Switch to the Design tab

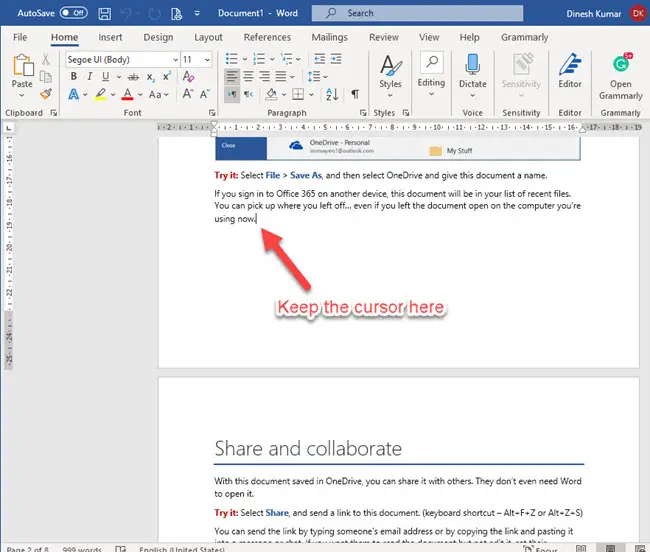(x=158, y=37)
